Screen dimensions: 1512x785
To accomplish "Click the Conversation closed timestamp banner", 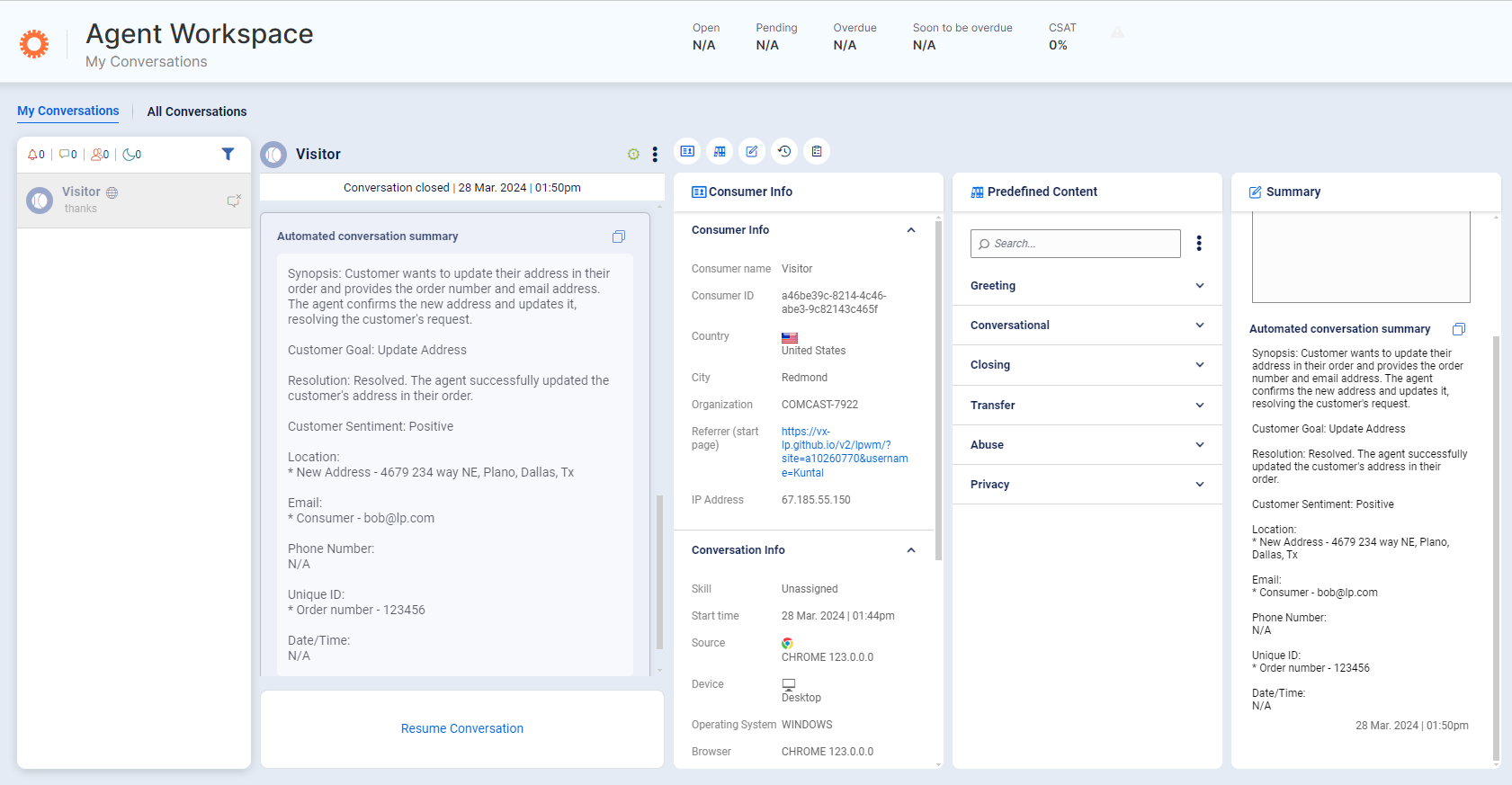I will [462, 188].
